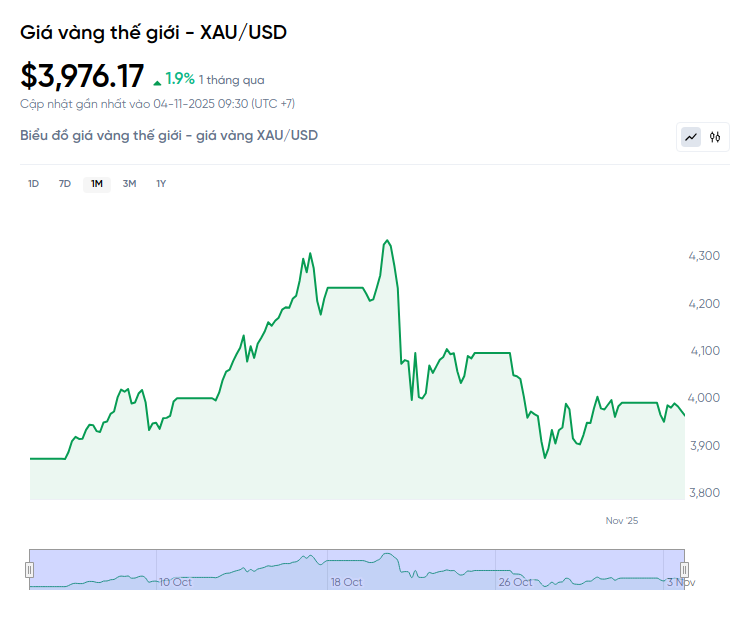Image resolution: width=750 pixels, height=634 pixels.
Task: Click the 26 Oct marker in navigator
Action: tap(516, 582)
